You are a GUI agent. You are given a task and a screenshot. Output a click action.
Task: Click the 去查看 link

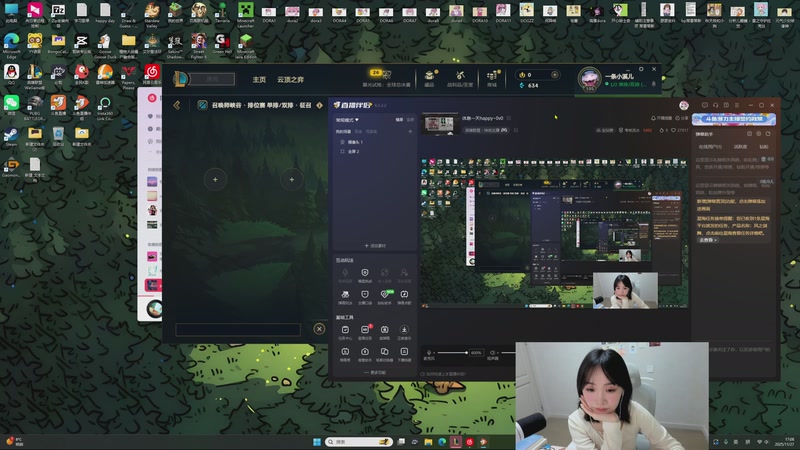click(x=707, y=240)
